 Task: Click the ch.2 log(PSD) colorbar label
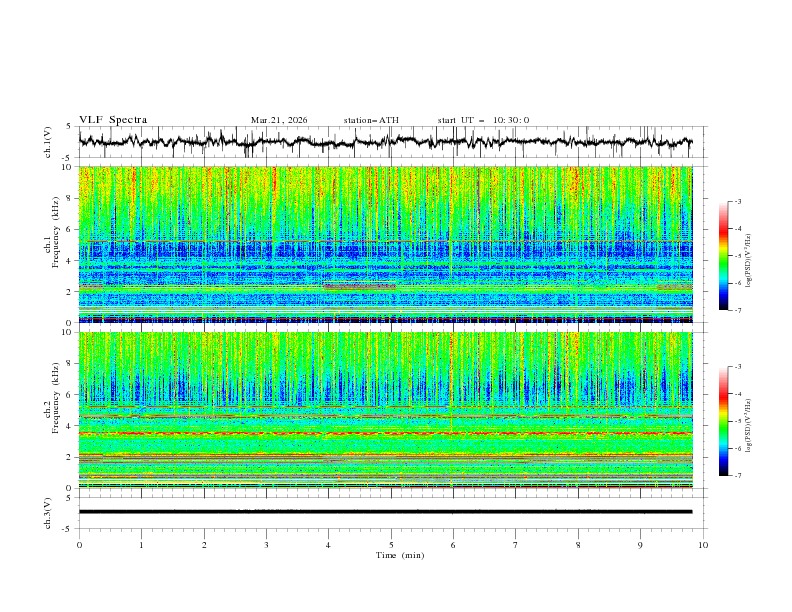(x=748, y=425)
